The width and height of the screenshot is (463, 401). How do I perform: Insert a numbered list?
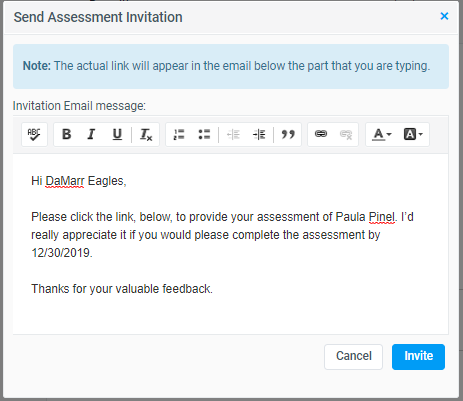coord(179,134)
